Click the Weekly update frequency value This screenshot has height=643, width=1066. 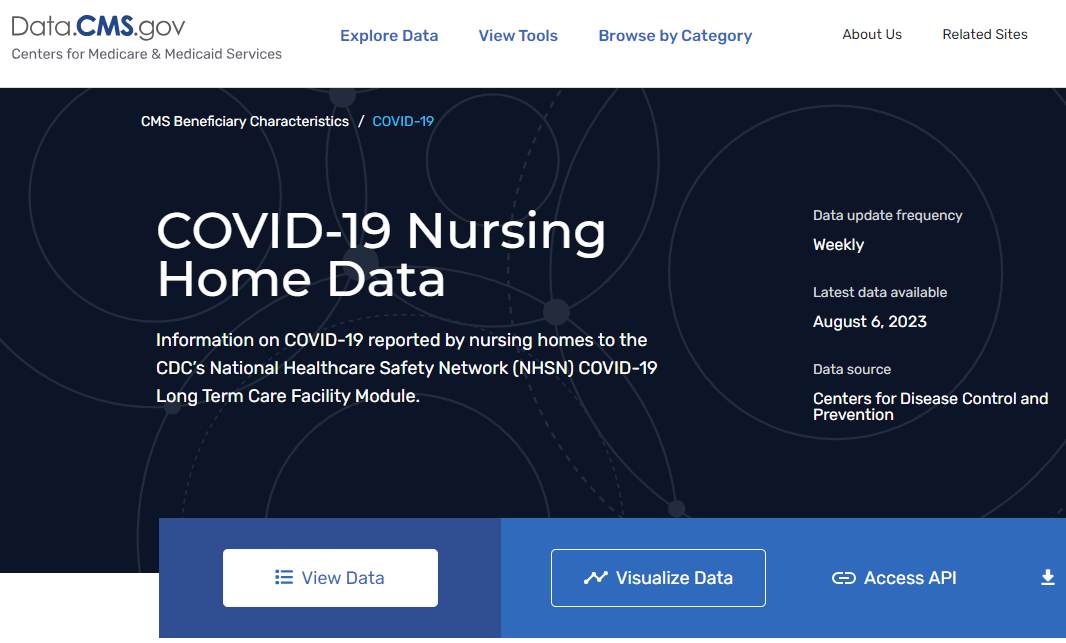pos(838,245)
